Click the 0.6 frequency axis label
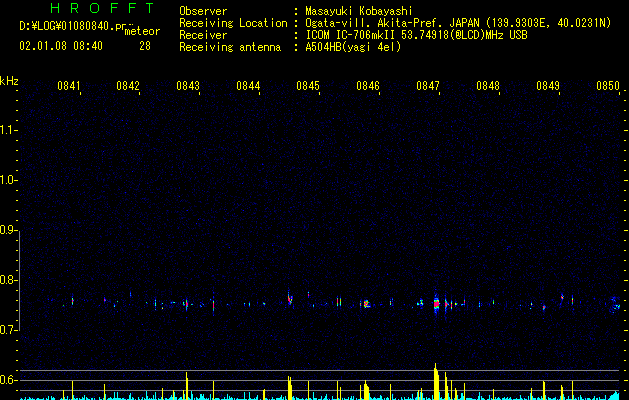 click(8, 380)
